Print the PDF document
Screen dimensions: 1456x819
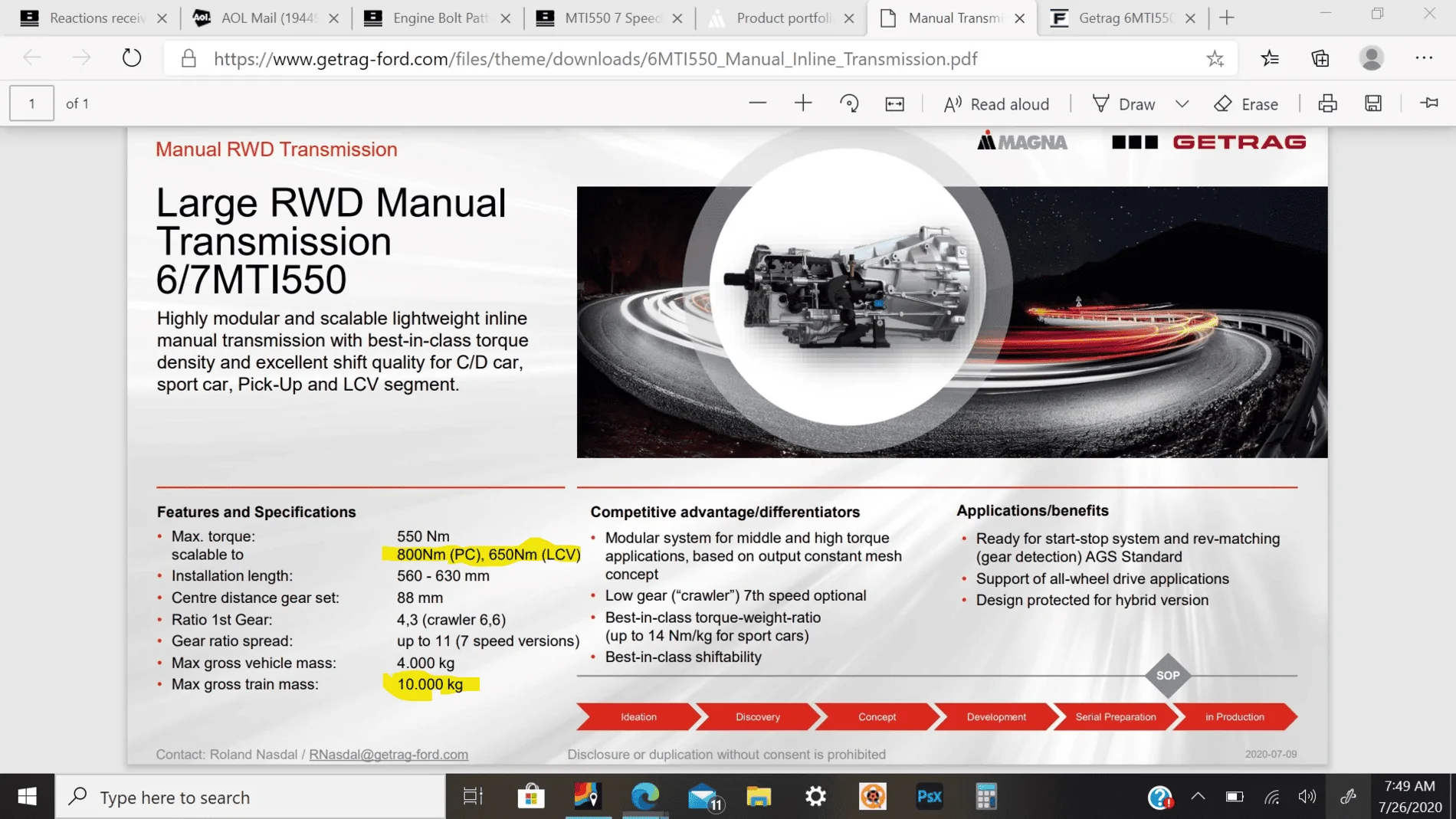pyautogui.click(x=1327, y=103)
